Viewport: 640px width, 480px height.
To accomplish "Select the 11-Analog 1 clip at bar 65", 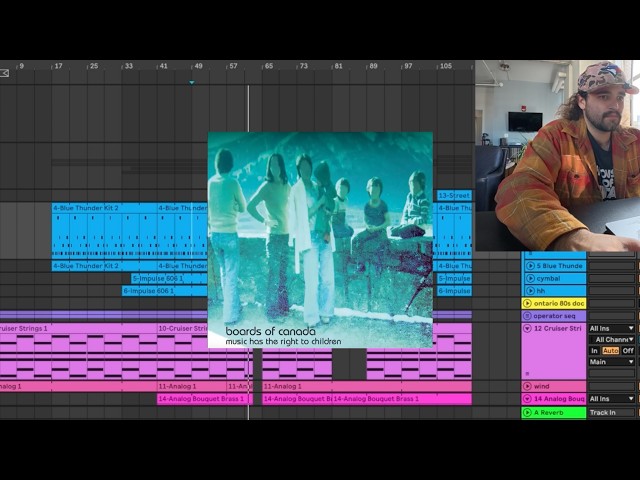I will (367, 386).
